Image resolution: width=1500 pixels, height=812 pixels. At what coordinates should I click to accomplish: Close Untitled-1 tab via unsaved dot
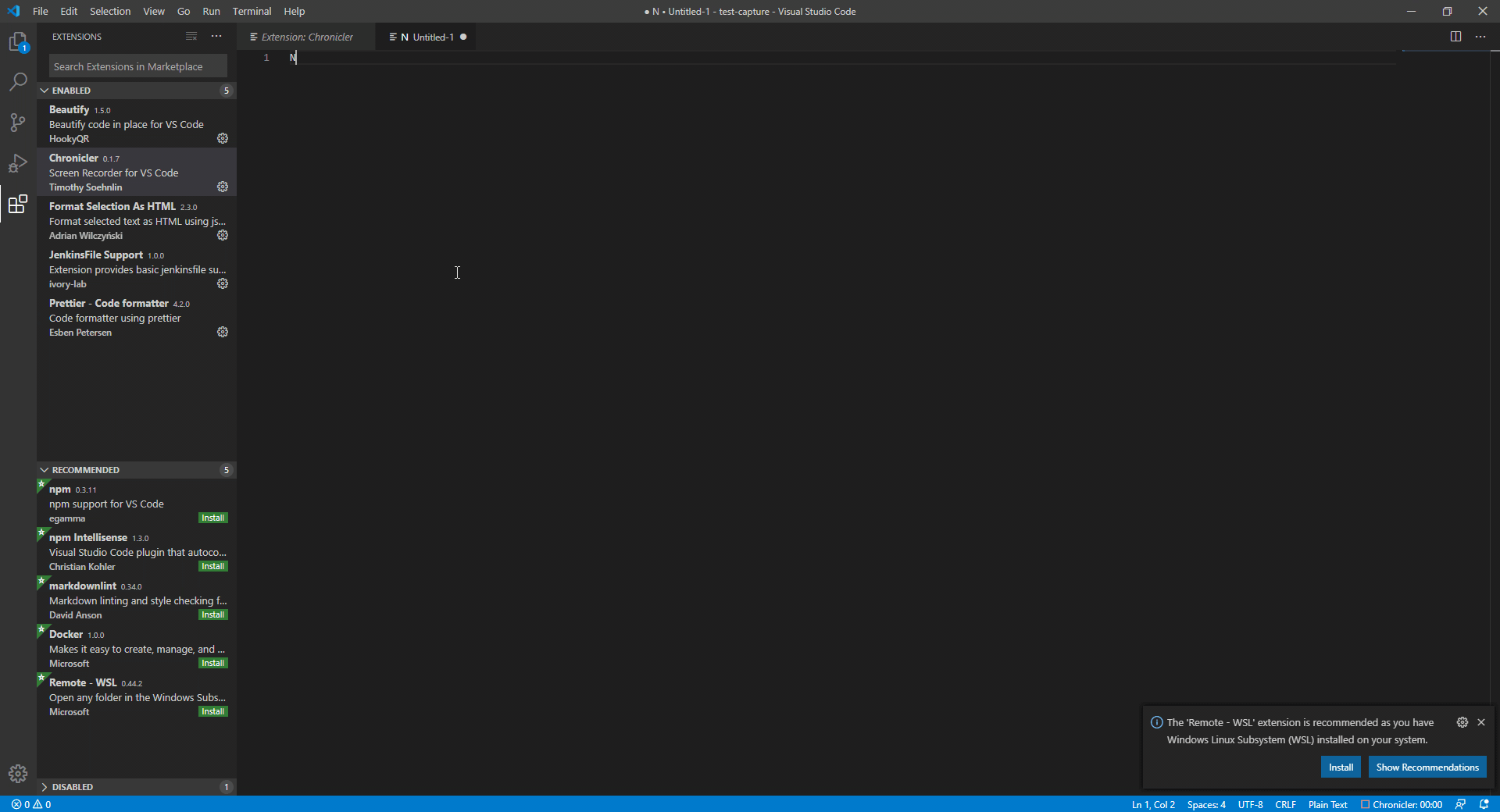coord(463,37)
